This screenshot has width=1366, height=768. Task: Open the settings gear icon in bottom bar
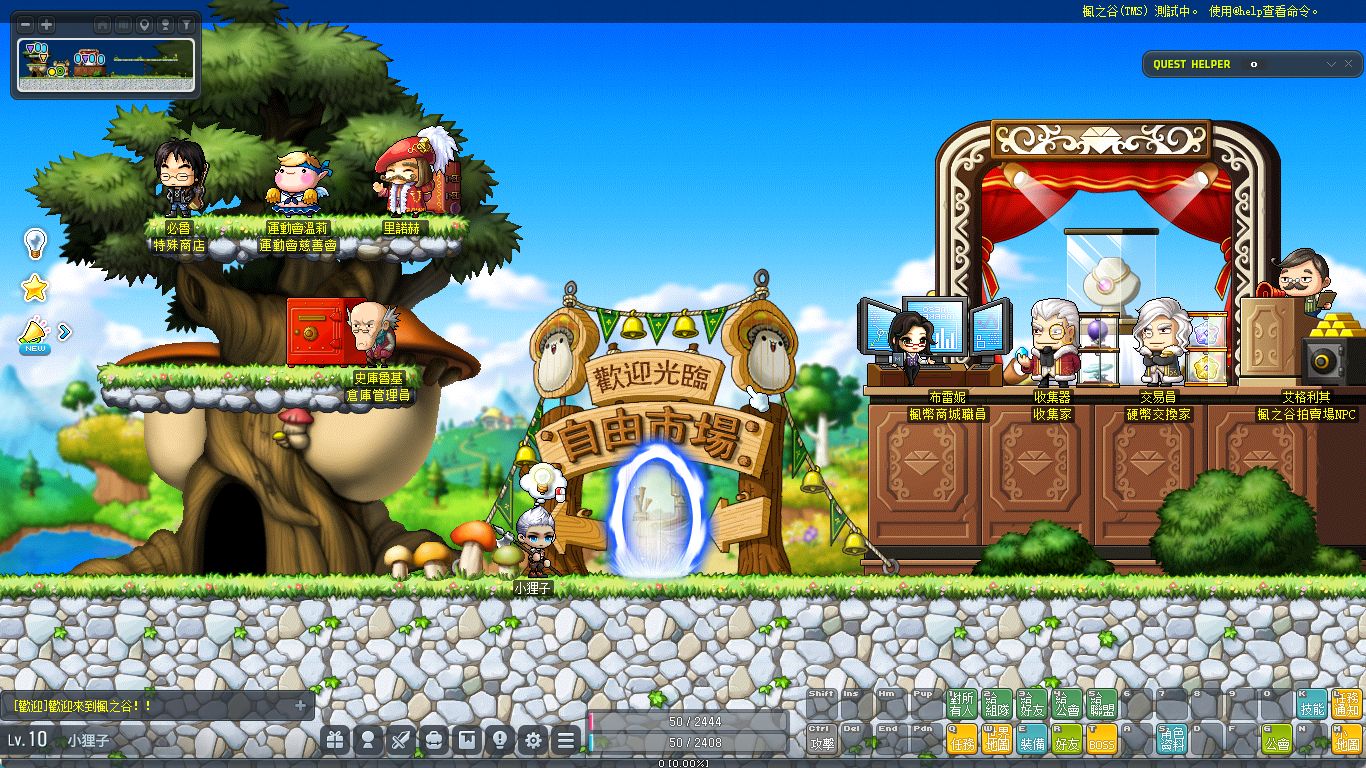pyautogui.click(x=534, y=740)
